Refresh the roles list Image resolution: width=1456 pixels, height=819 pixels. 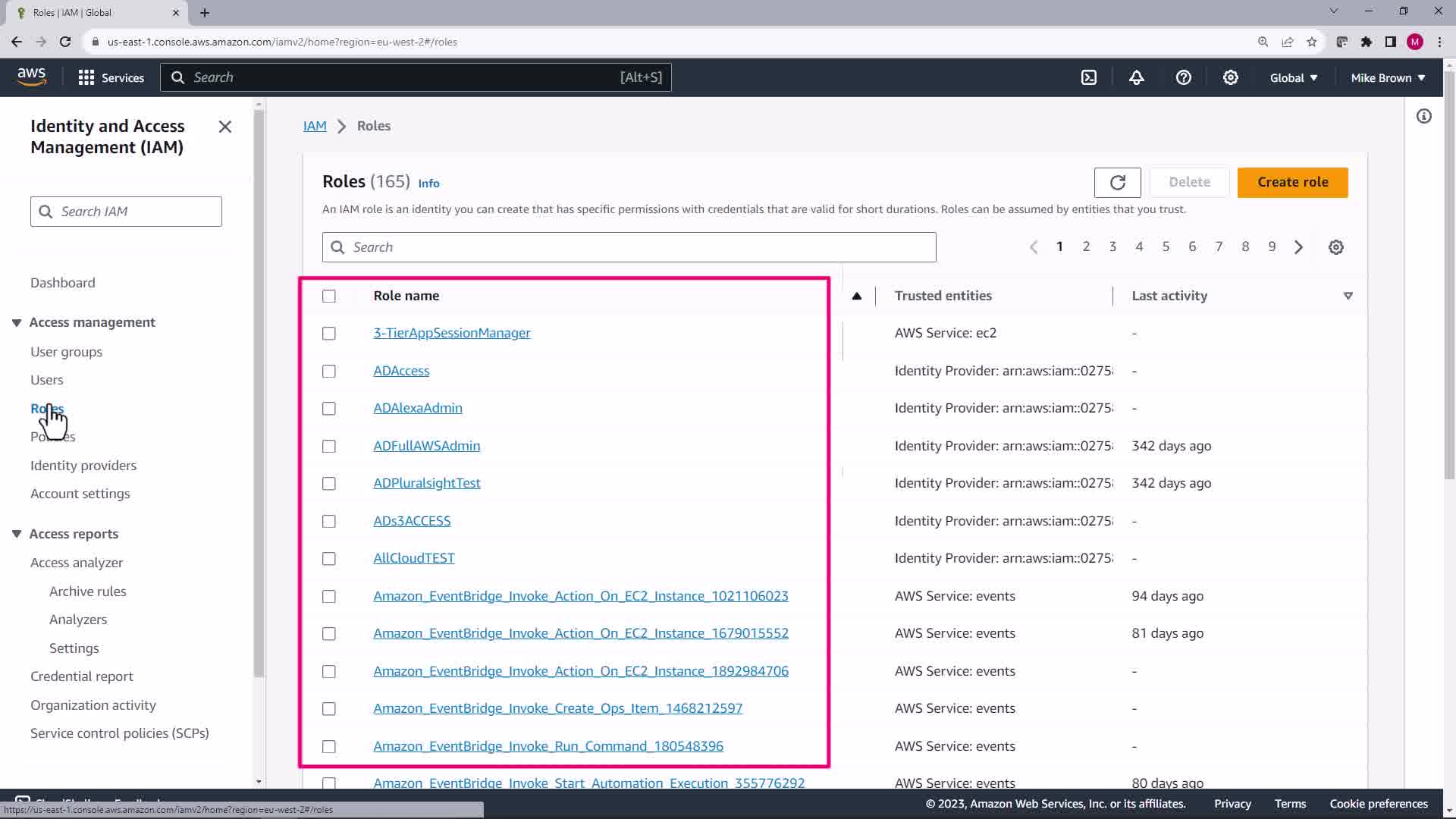click(x=1117, y=183)
